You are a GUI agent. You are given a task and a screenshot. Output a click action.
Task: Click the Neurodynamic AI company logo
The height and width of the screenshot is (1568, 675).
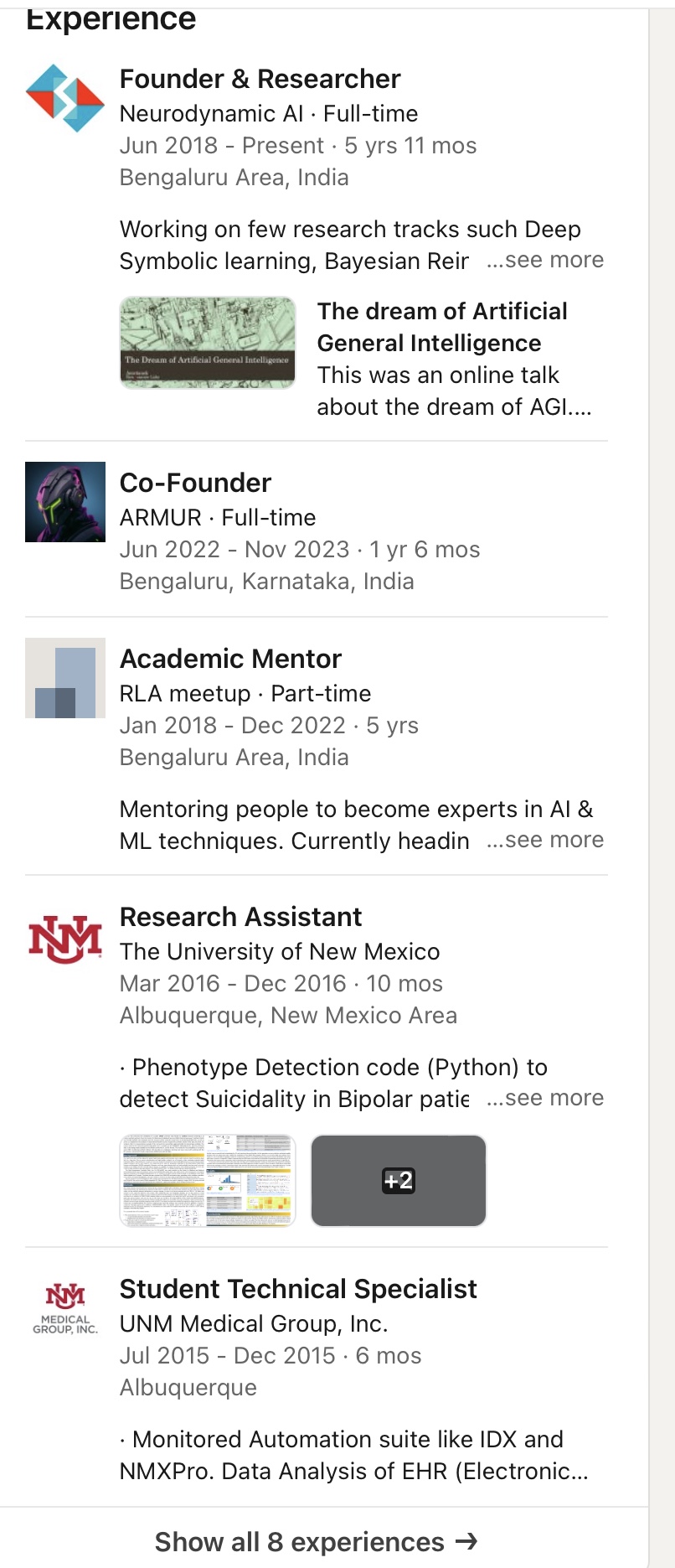65,98
